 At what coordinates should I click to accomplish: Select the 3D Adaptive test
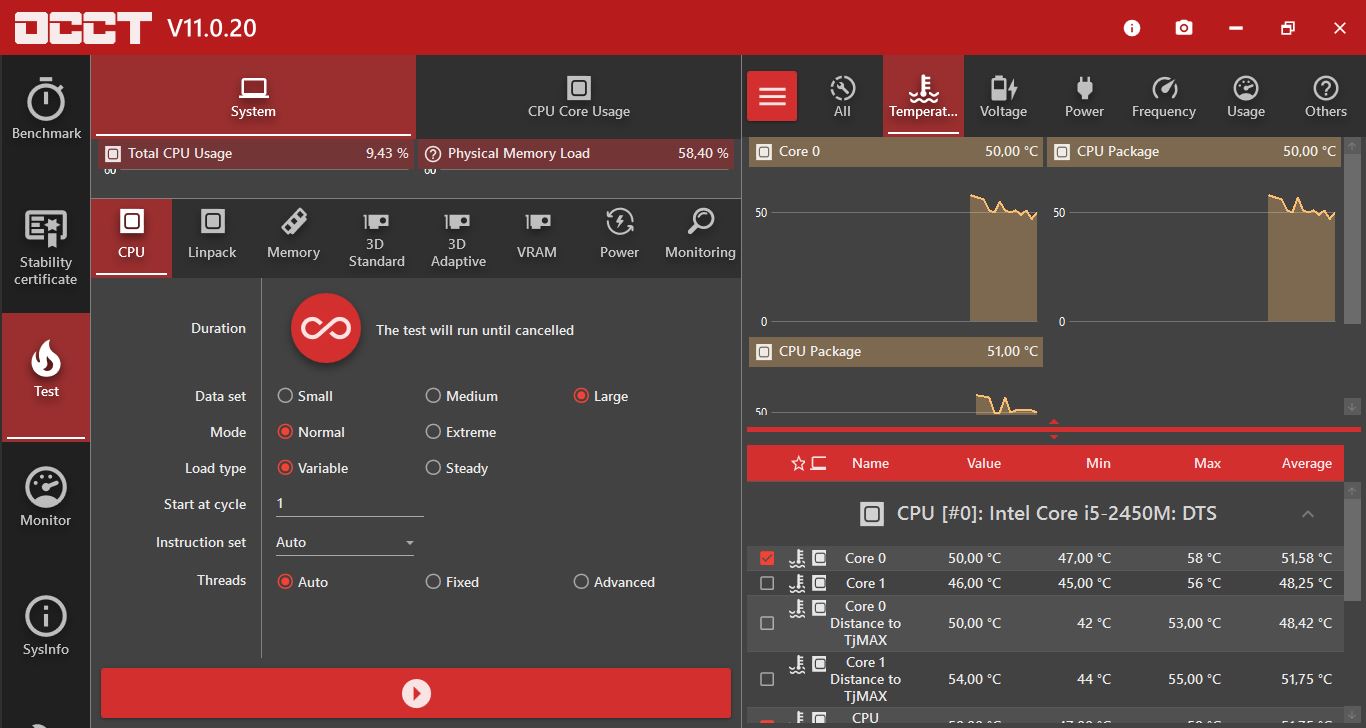pos(458,237)
